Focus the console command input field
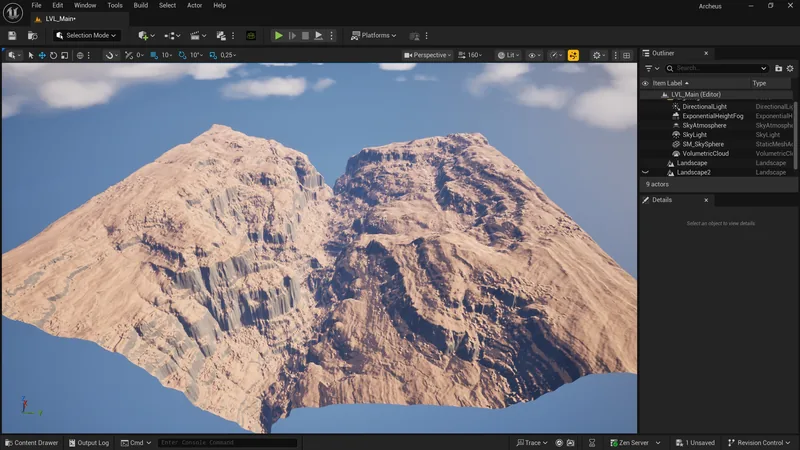The width and height of the screenshot is (800, 450). (227, 443)
